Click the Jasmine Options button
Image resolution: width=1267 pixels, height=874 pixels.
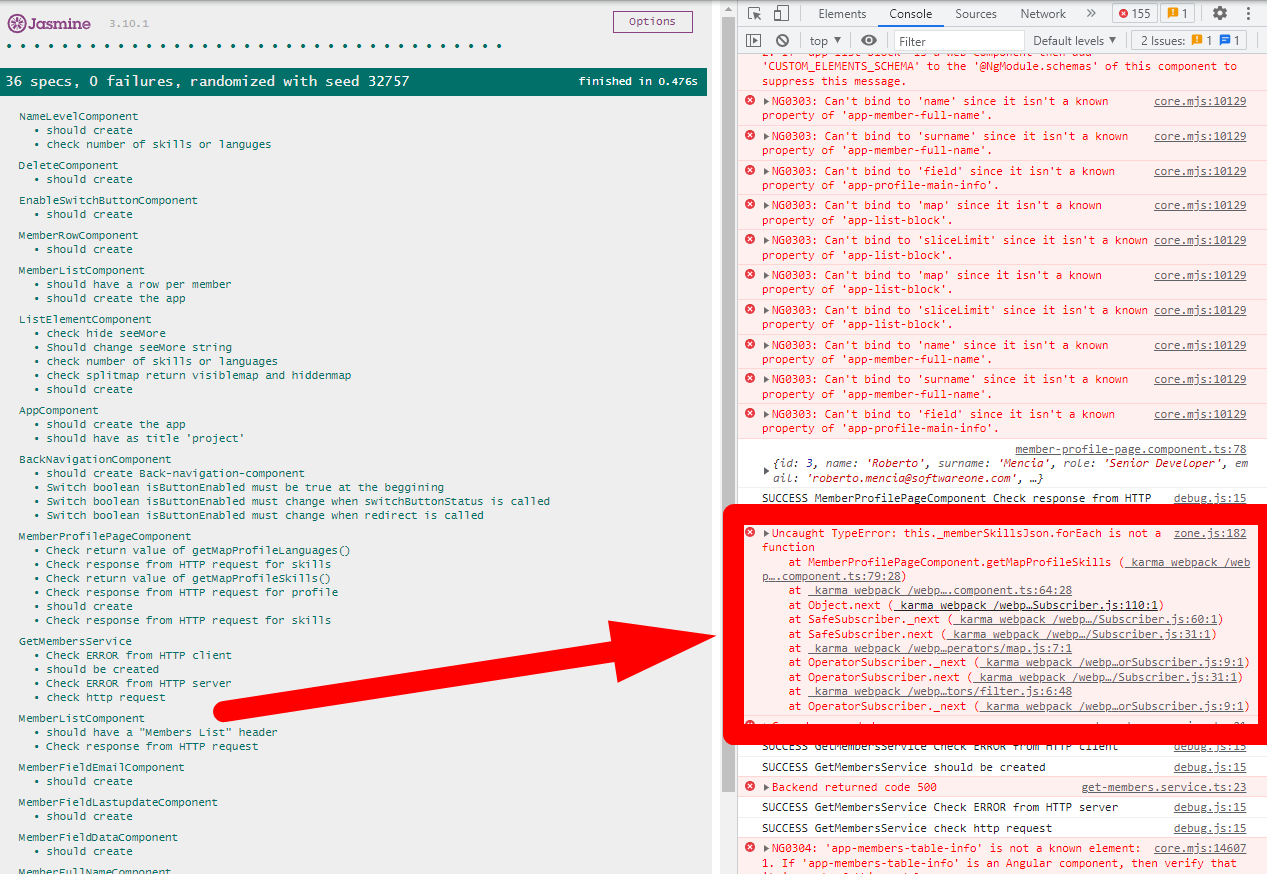(x=652, y=22)
